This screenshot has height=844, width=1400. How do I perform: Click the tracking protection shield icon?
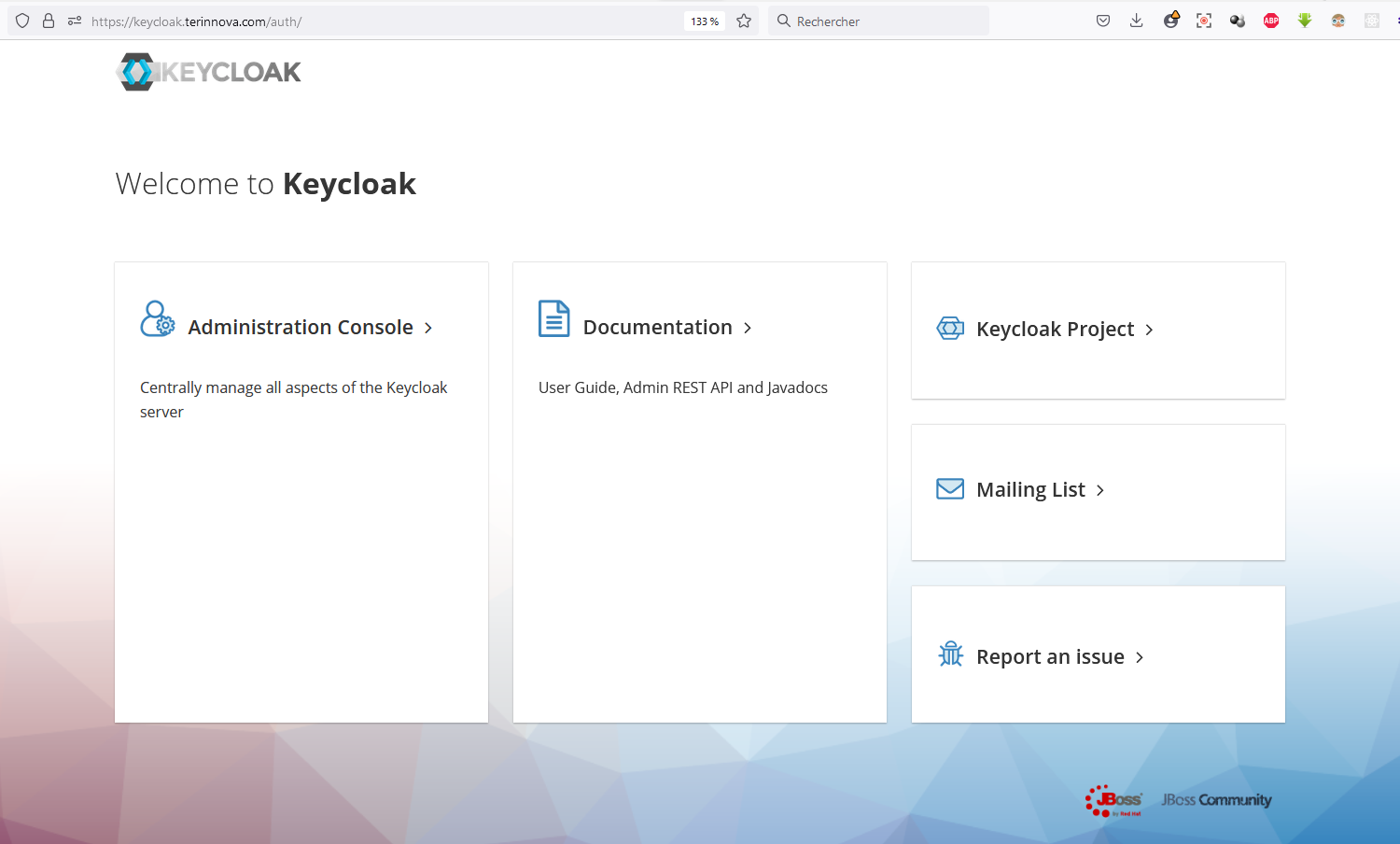tap(22, 21)
